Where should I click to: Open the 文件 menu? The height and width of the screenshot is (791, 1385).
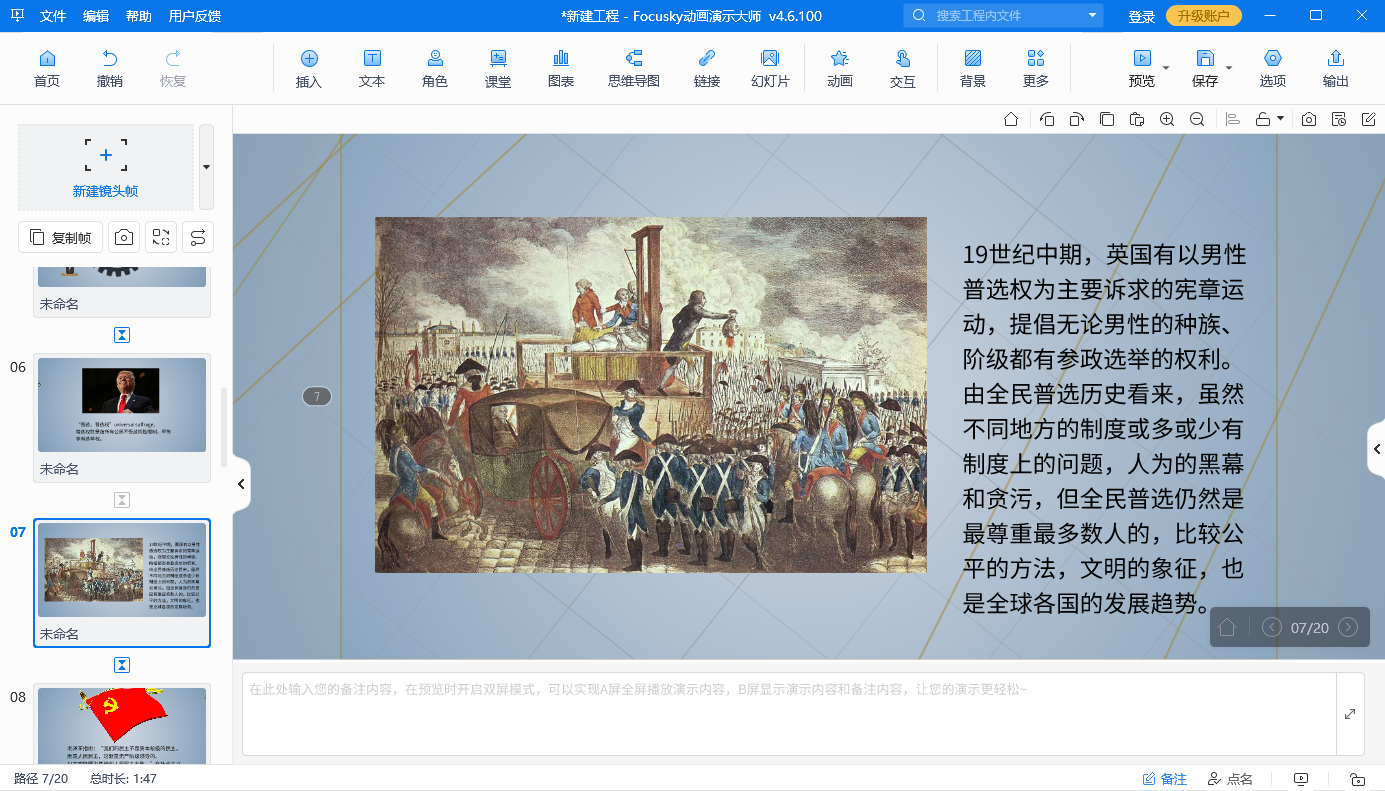tap(53, 16)
